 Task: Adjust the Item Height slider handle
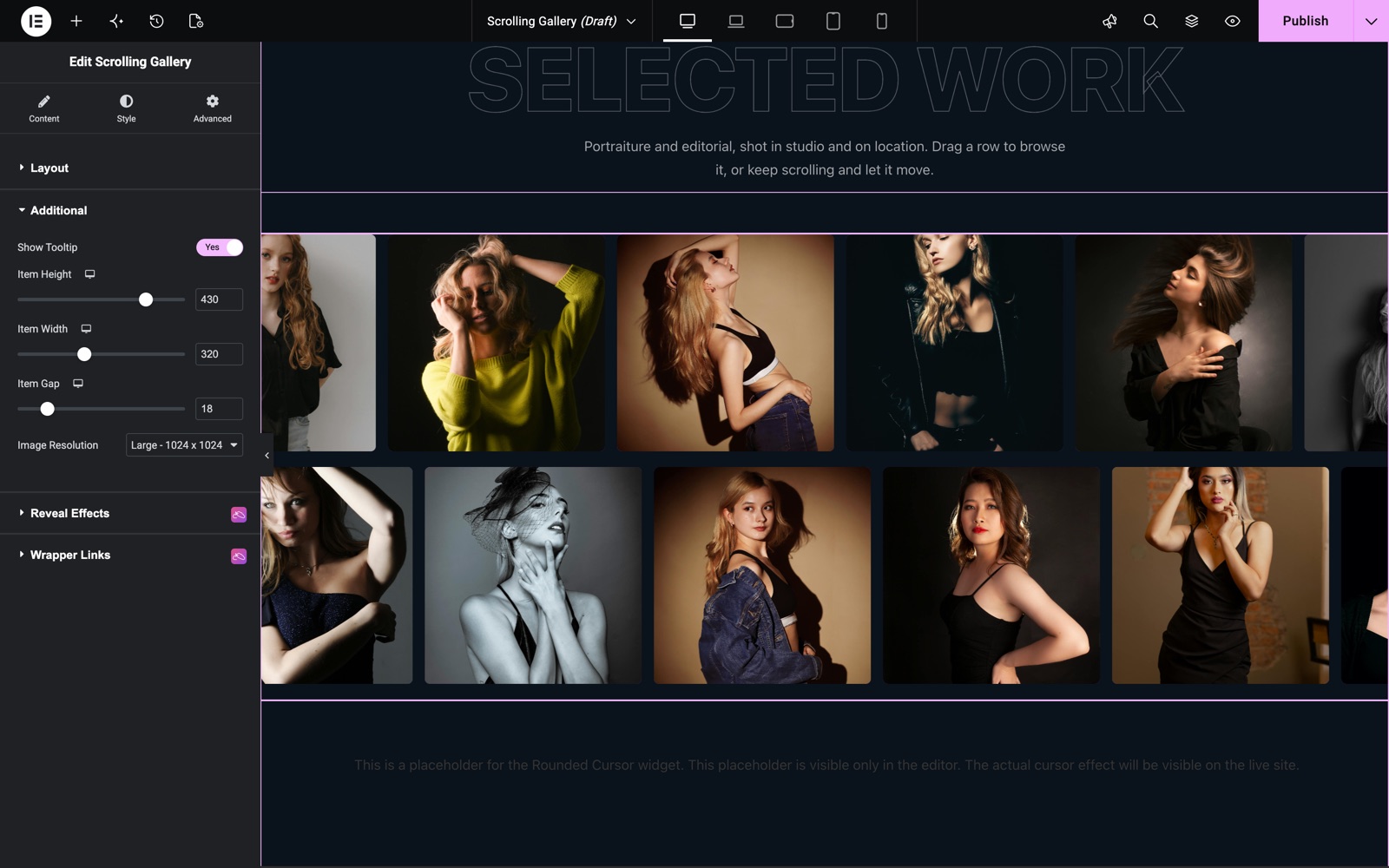tap(146, 299)
